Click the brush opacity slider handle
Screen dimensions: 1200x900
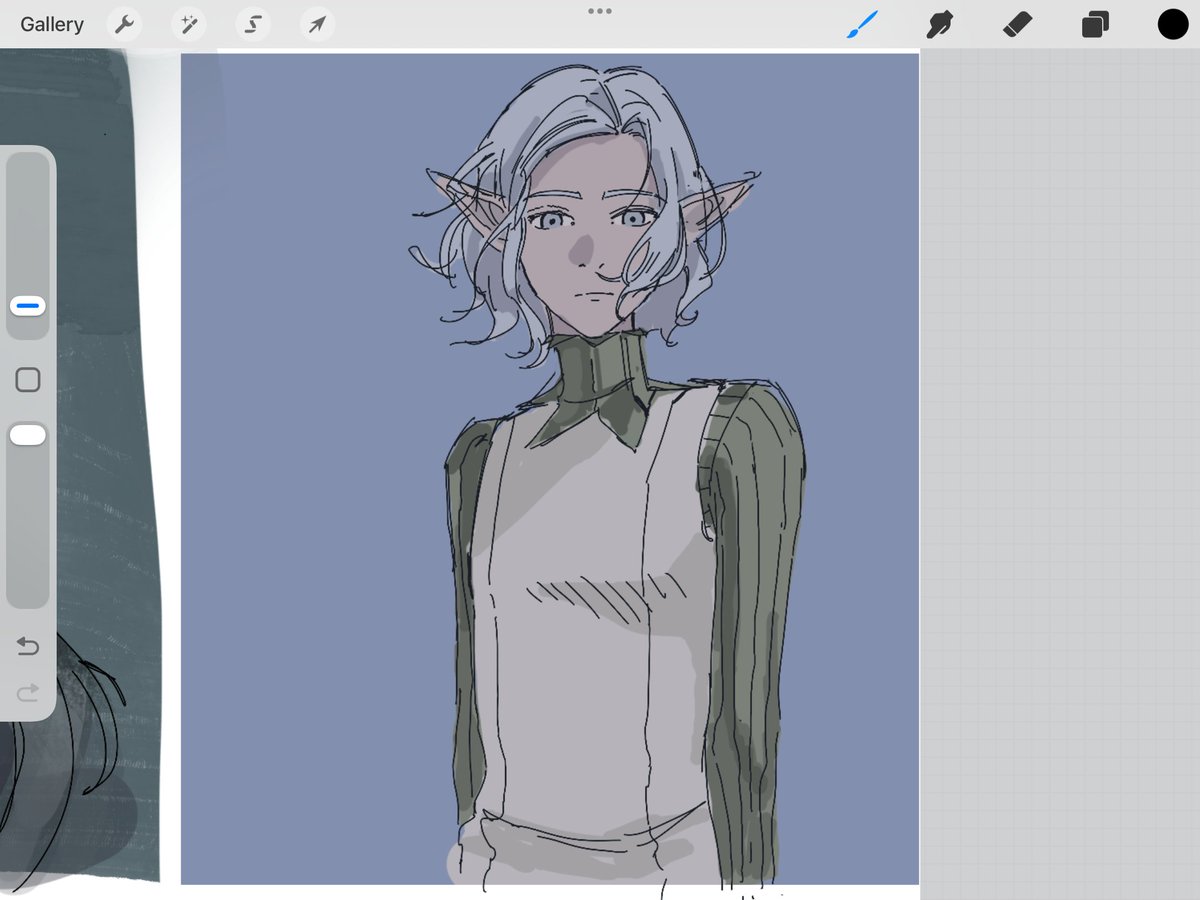[x=28, y=434]
